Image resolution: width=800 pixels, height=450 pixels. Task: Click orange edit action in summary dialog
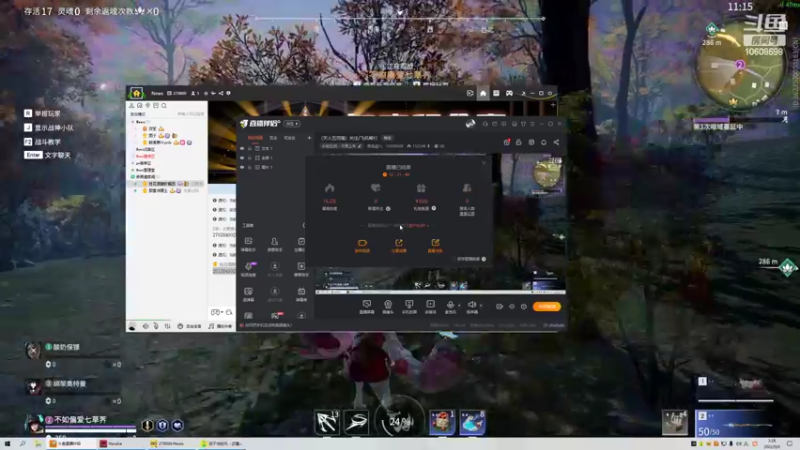click(x=435, y=245)
